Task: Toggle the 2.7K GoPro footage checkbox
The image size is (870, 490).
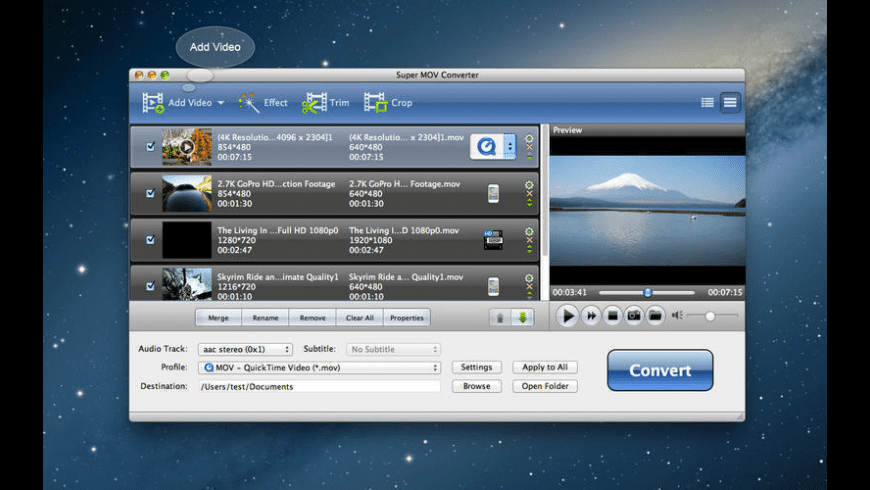Action: pos(151,193)
